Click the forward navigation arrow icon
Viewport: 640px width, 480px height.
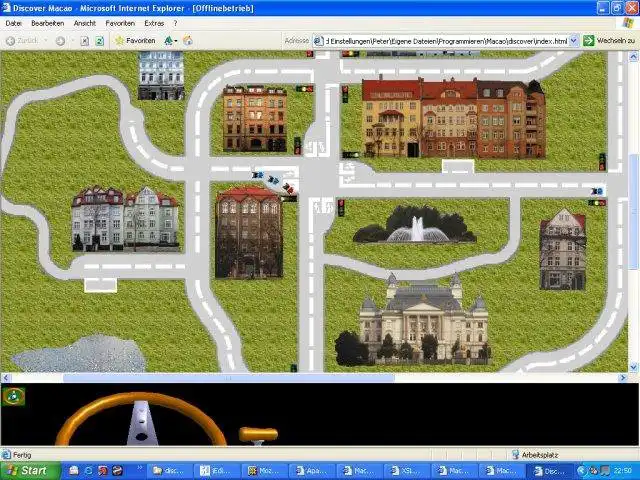60,41
